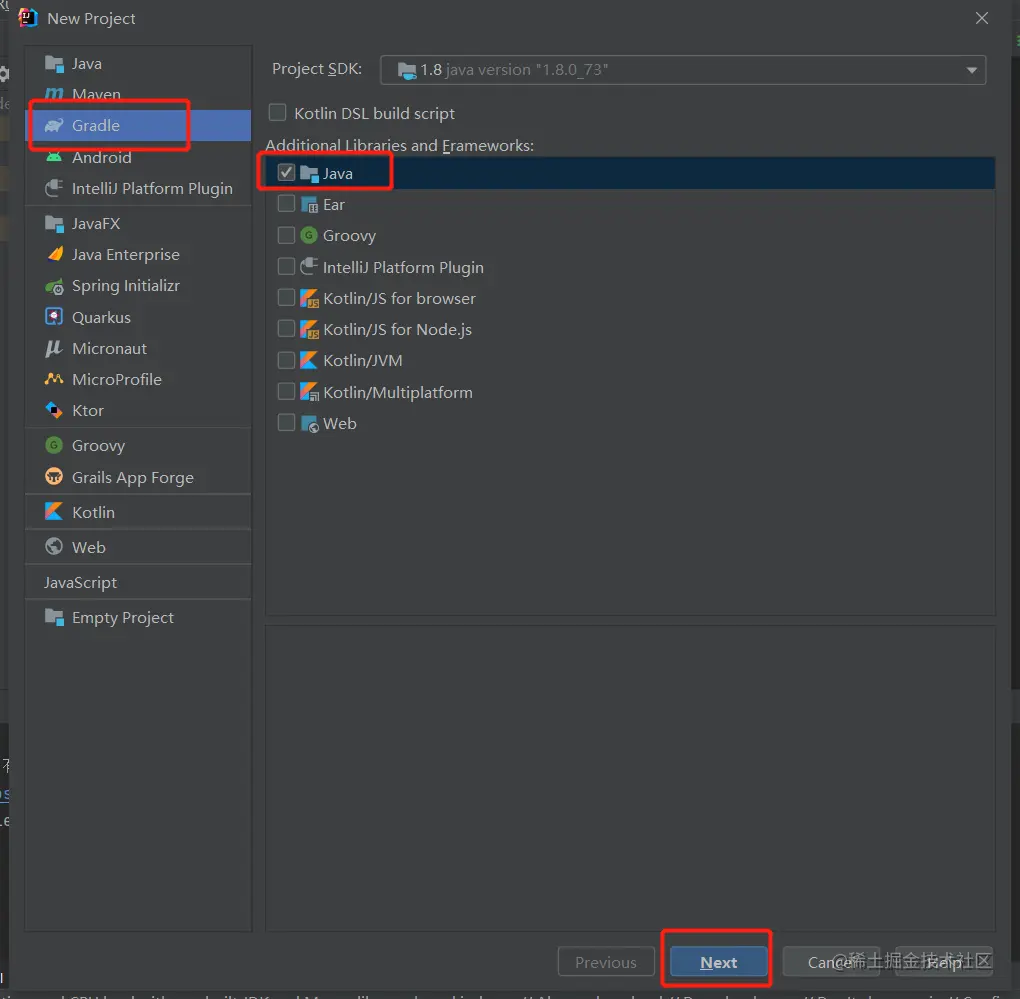
Task: Click the IntelliJ Platform Plugin framework label
Action: coord(403,267)
